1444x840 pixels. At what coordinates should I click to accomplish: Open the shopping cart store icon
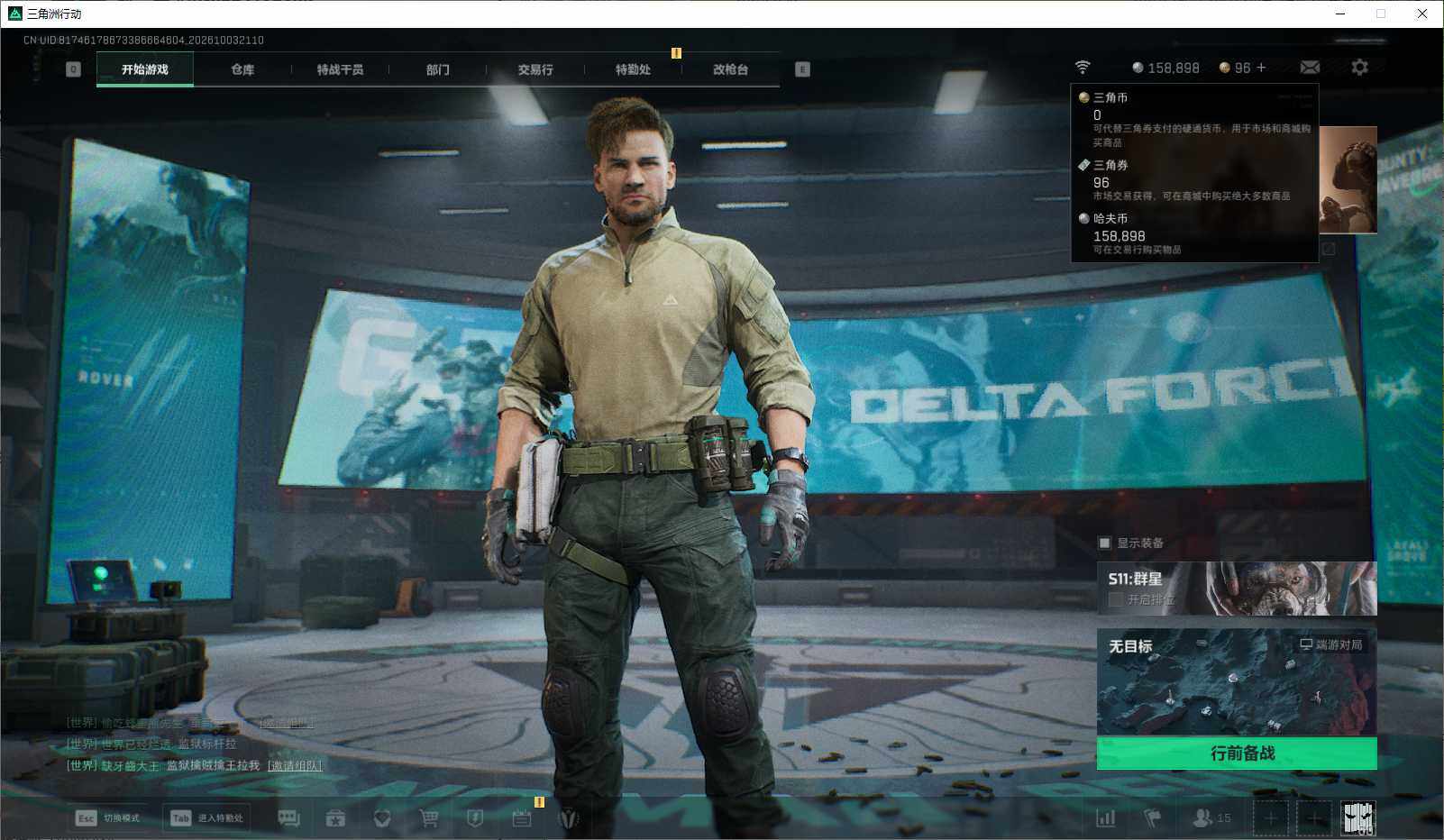429,818
